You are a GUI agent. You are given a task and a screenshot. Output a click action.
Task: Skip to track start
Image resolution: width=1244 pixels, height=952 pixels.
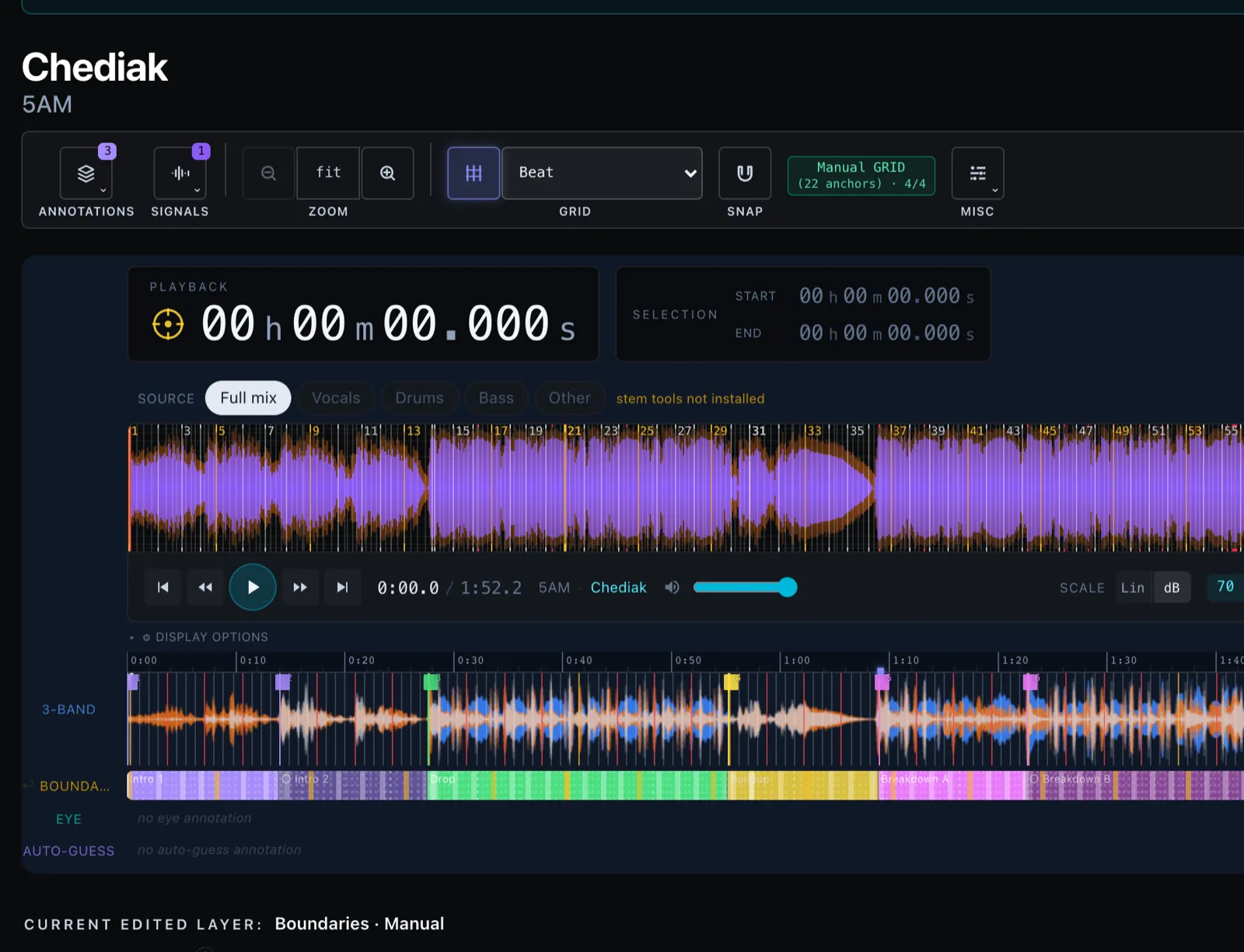pyautogui.click(x=163, y=587)
